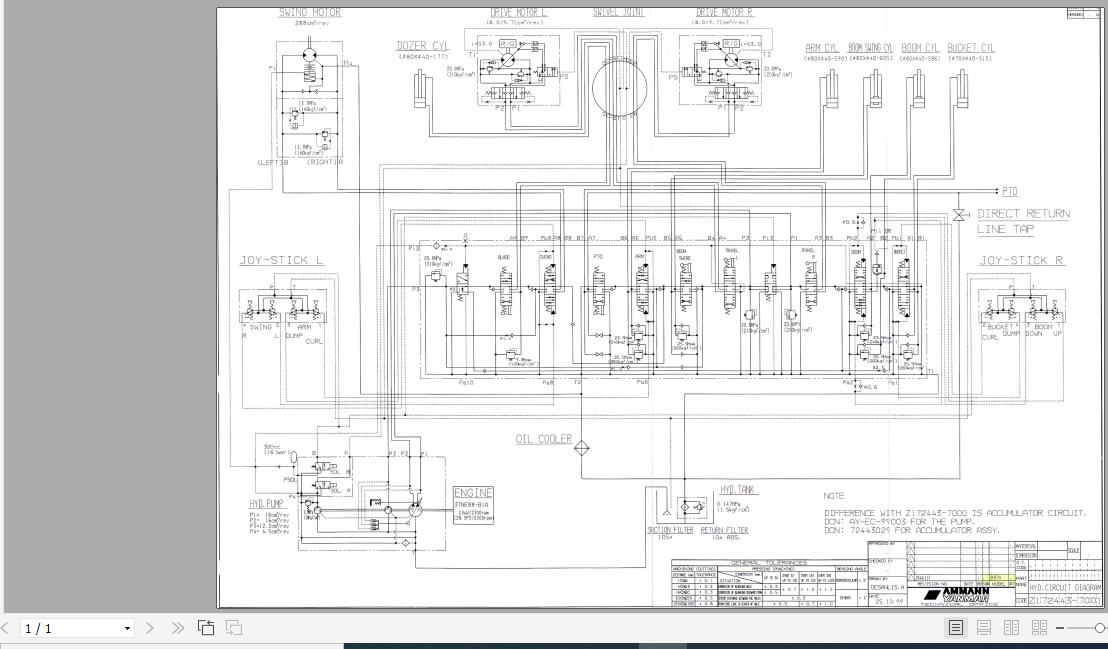Viewport: 1108px width, 649px height.
Task: Click the OIL COOLER label
Action: point(543,439)
